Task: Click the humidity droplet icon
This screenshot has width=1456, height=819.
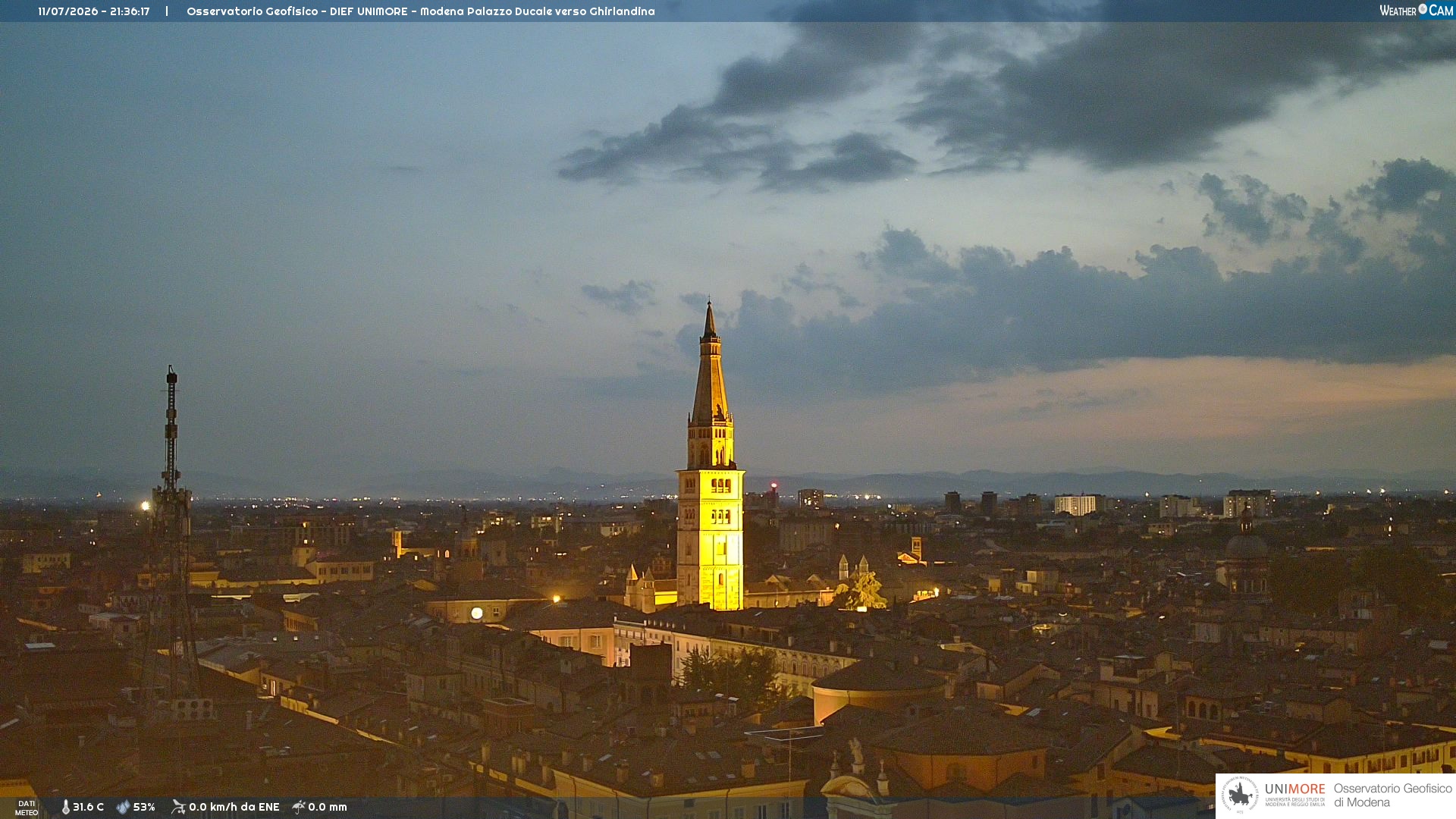Action: click(x=123, y=807)
